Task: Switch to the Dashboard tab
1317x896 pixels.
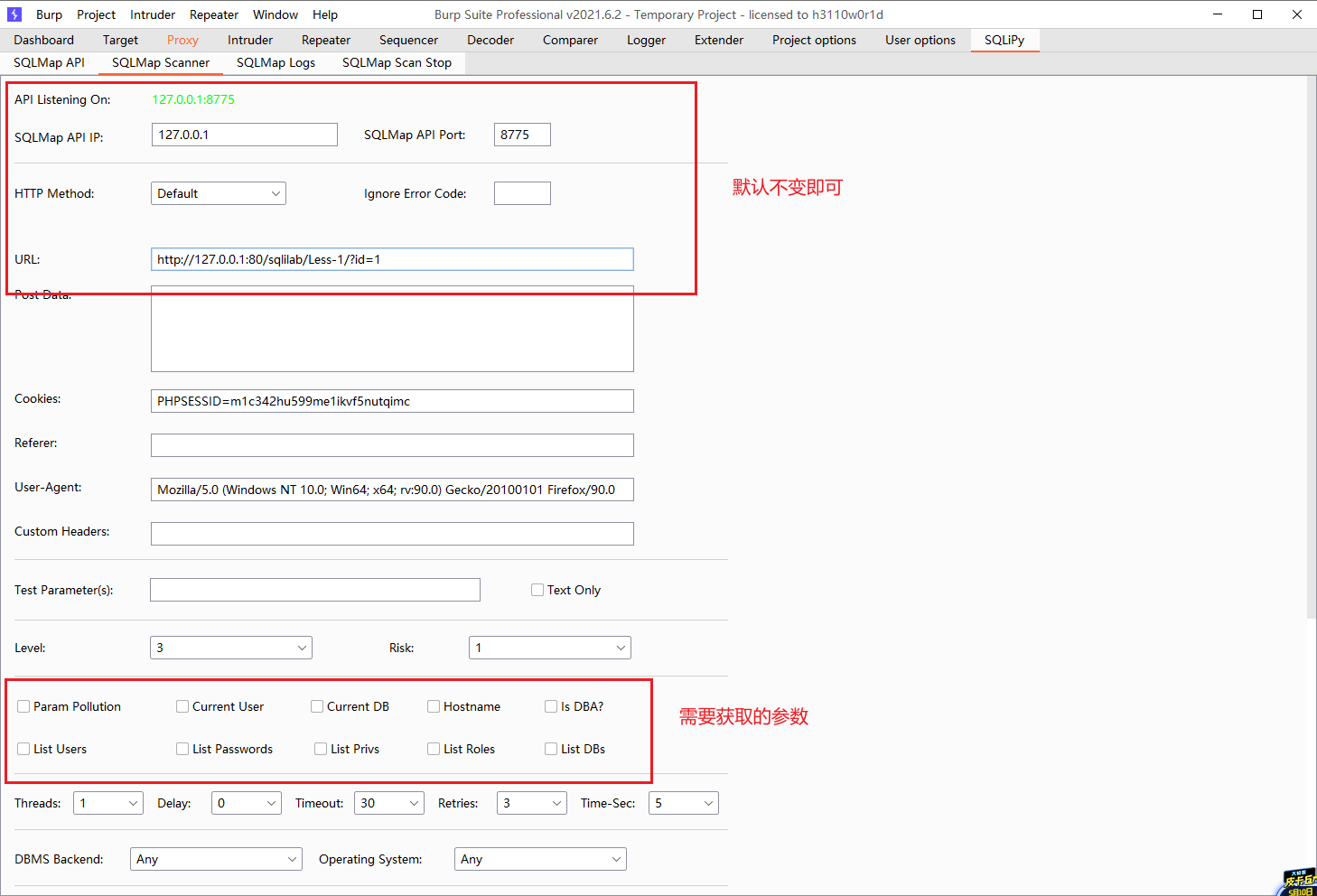Action: click(44, 40)
